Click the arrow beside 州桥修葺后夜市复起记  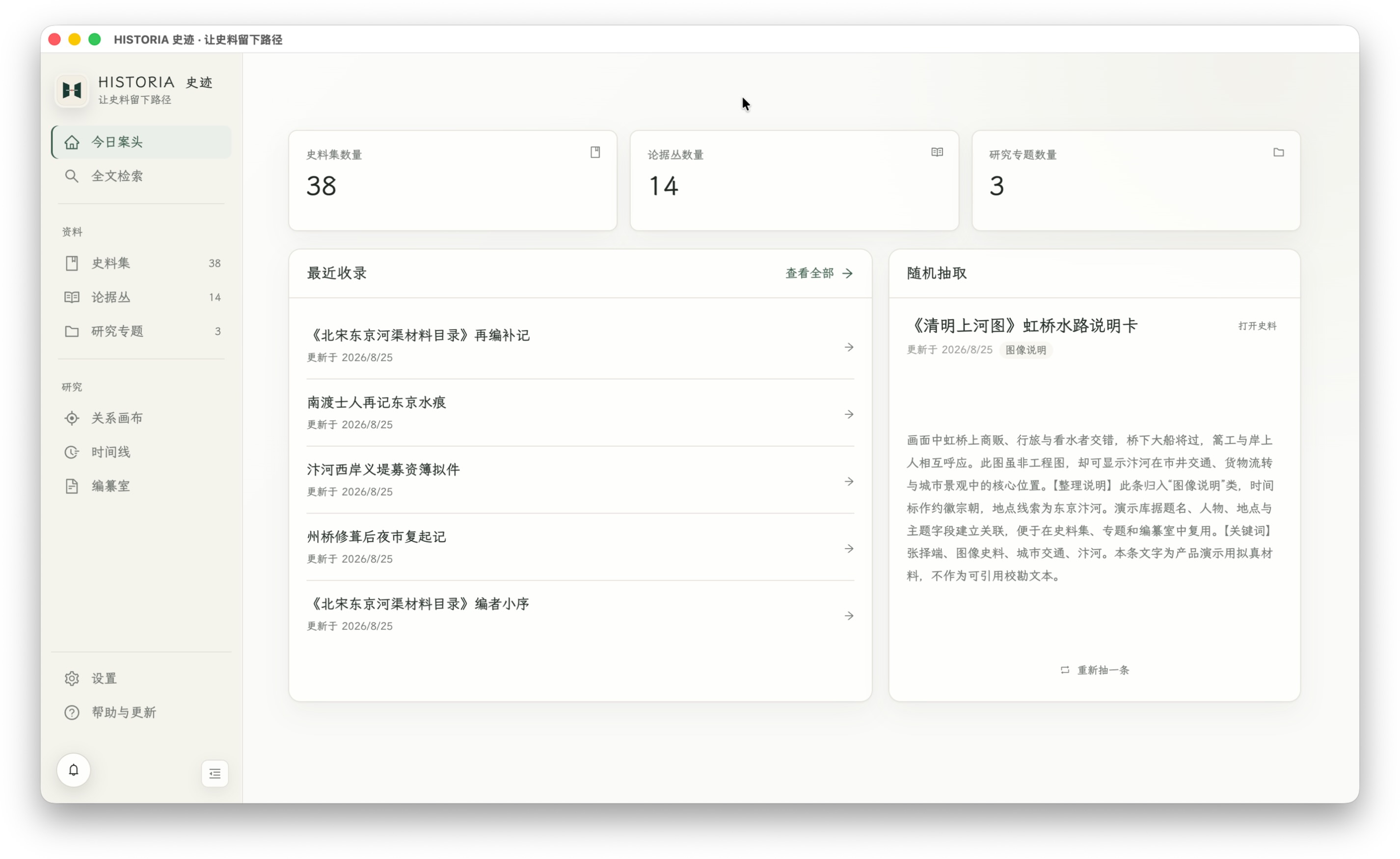pyautogui.click(x=849, y=548)
